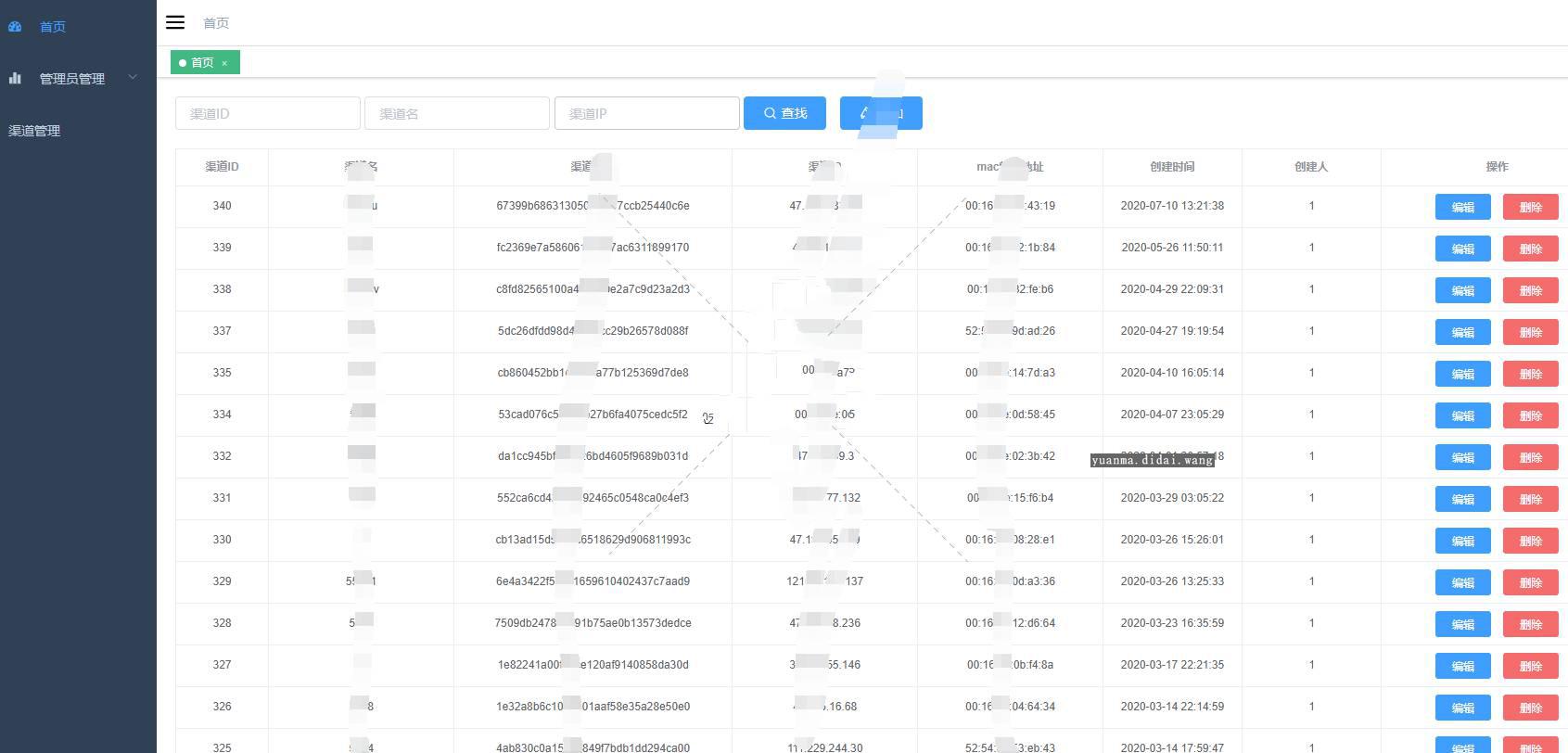The height and width of the screenshot is (753, 1568).
Task: Click 编辑 for row 326
Action: pos(1463,708)
